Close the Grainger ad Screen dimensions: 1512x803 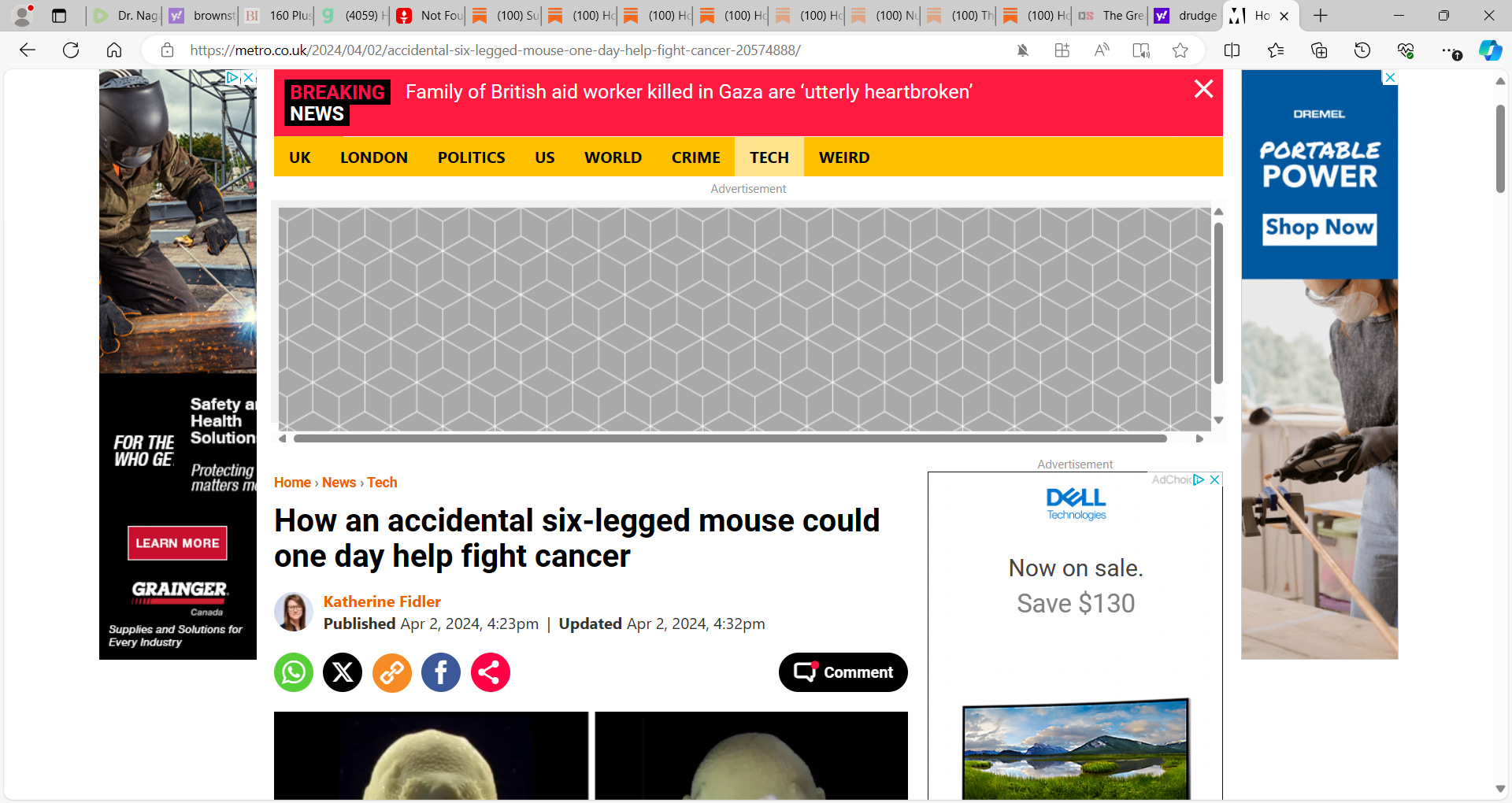click(x=248, y=77)
